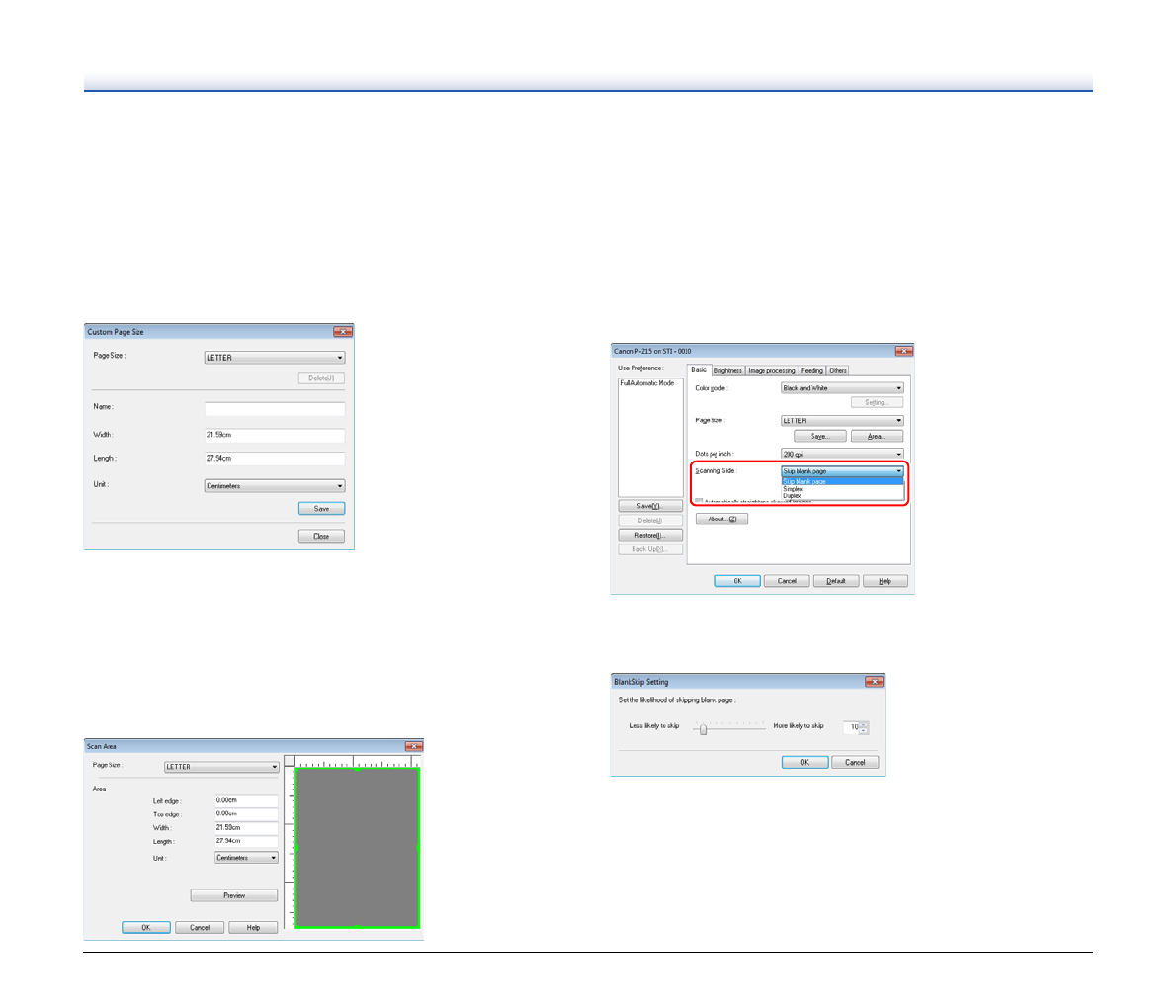
Task: Expand the Unit dropdown in Custom Page Size
Action: coord(274,486)
